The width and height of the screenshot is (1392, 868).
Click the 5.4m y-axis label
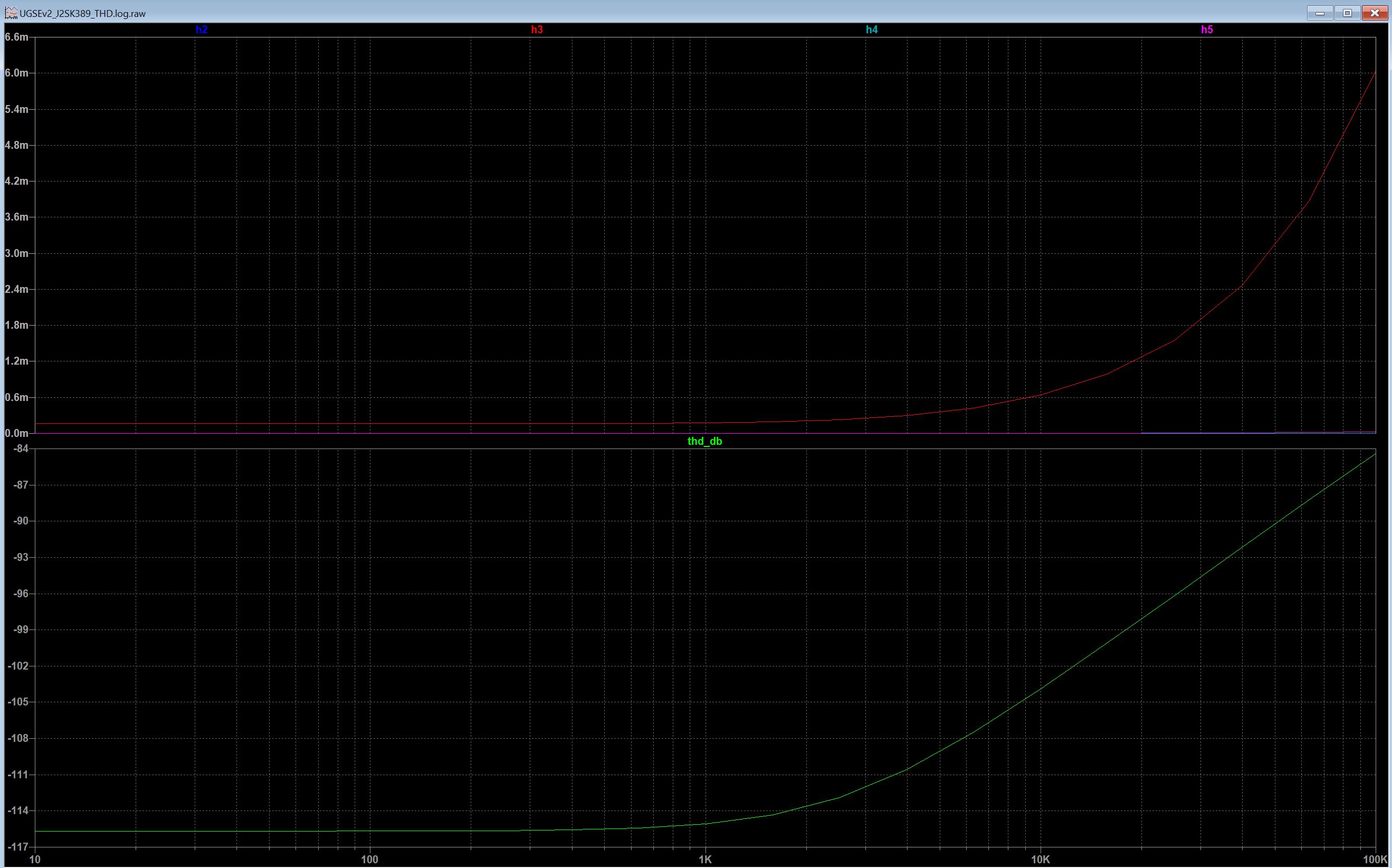[x=16, y=110]
